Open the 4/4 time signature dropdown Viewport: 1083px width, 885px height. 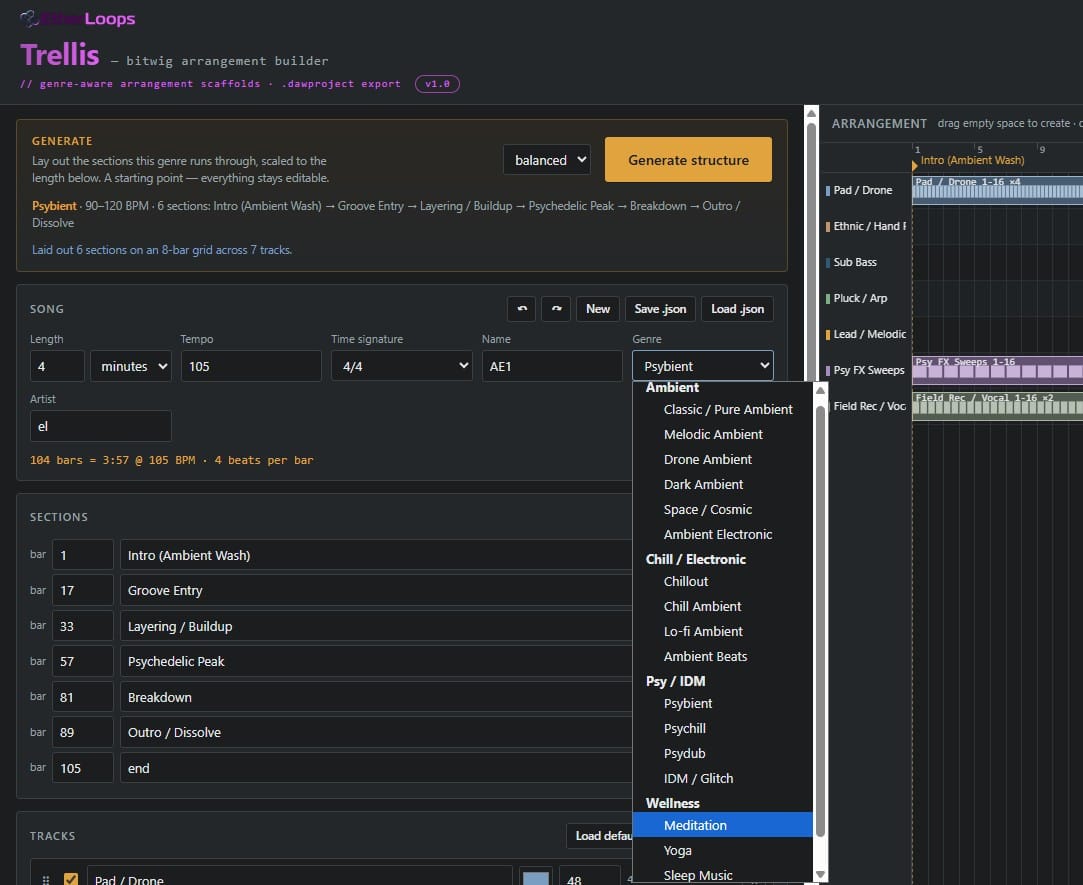[402, 366]
